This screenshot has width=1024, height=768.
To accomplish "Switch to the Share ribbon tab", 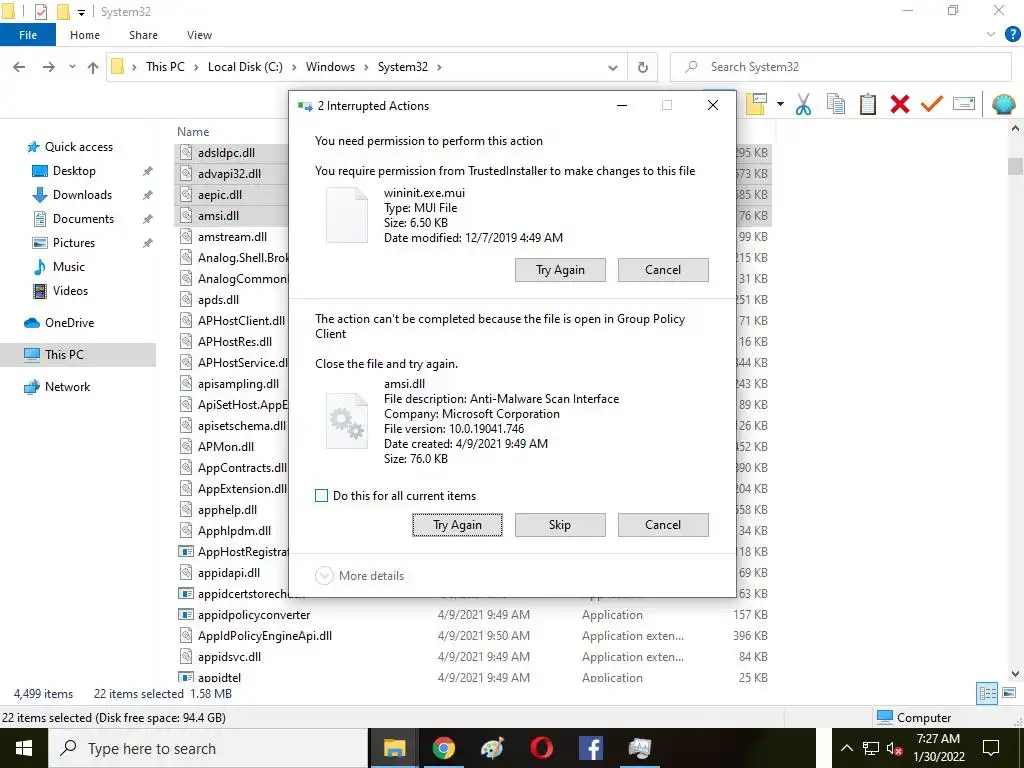I will (x=143, y=35).
